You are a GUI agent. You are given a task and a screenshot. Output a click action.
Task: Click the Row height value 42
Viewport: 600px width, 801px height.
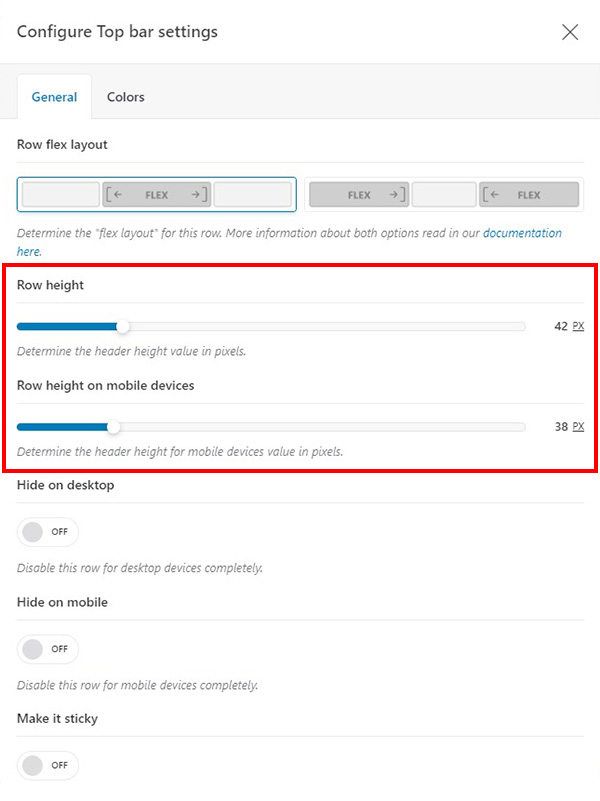(560, 326)
